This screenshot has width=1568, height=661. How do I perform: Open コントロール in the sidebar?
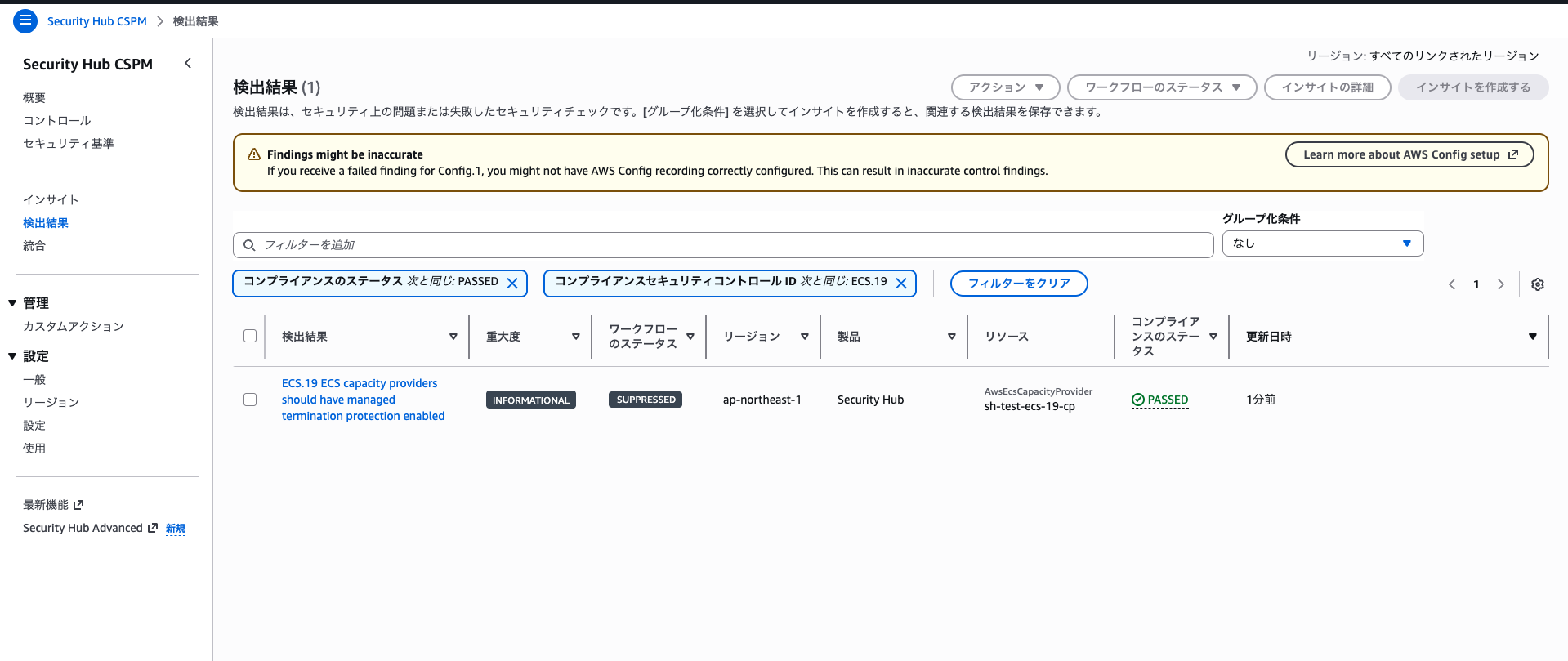coord(57,121)
